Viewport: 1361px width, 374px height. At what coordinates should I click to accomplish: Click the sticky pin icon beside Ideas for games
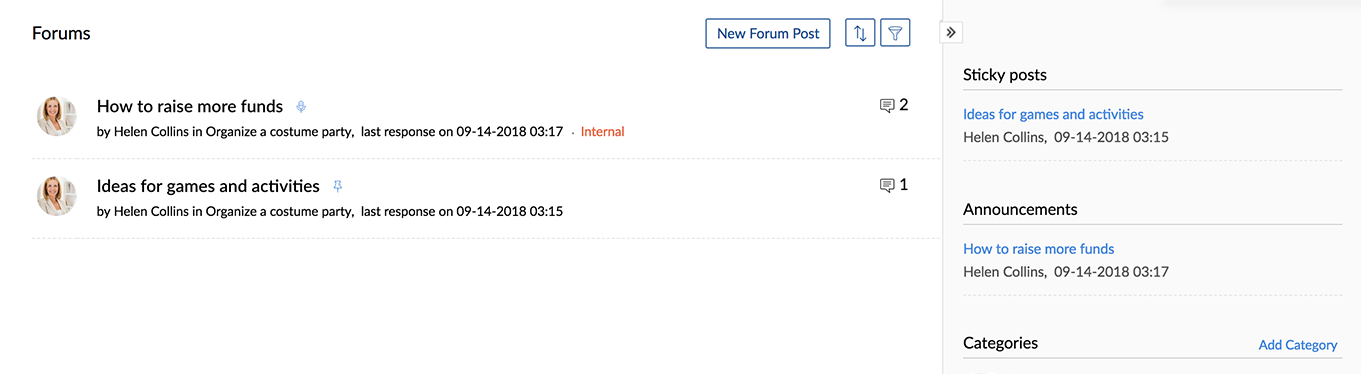337,186
